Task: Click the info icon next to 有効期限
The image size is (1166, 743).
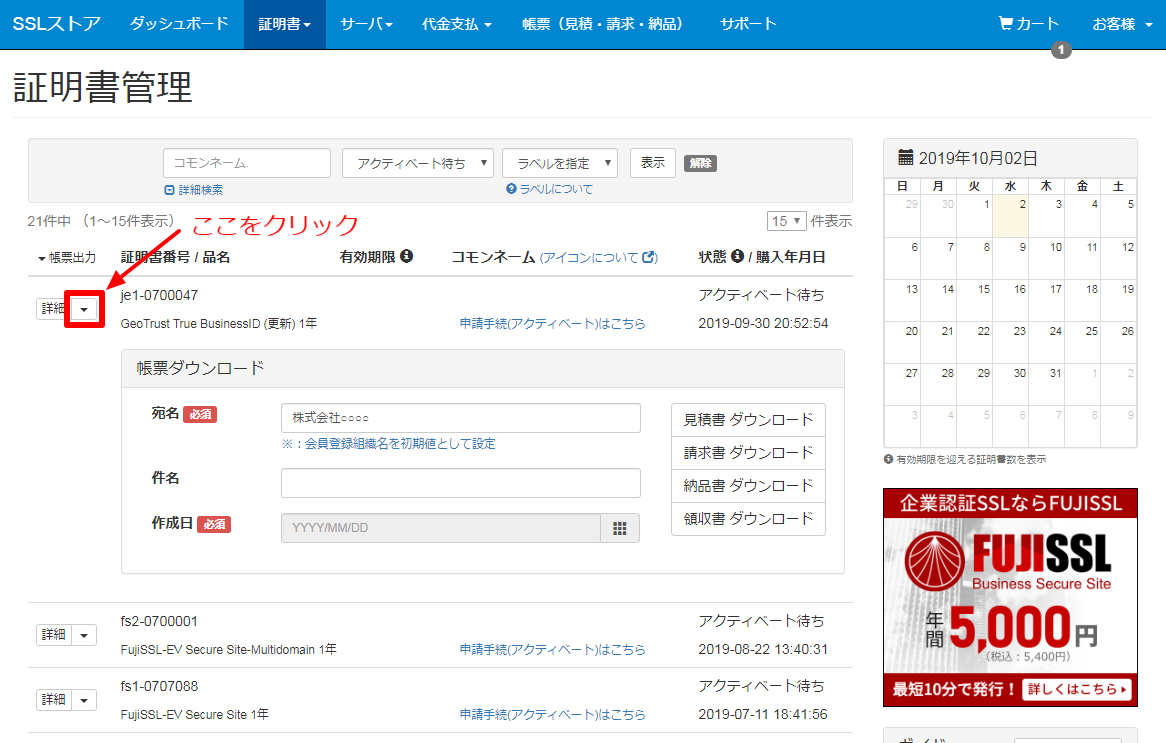Action: click(x=406, y=256)
